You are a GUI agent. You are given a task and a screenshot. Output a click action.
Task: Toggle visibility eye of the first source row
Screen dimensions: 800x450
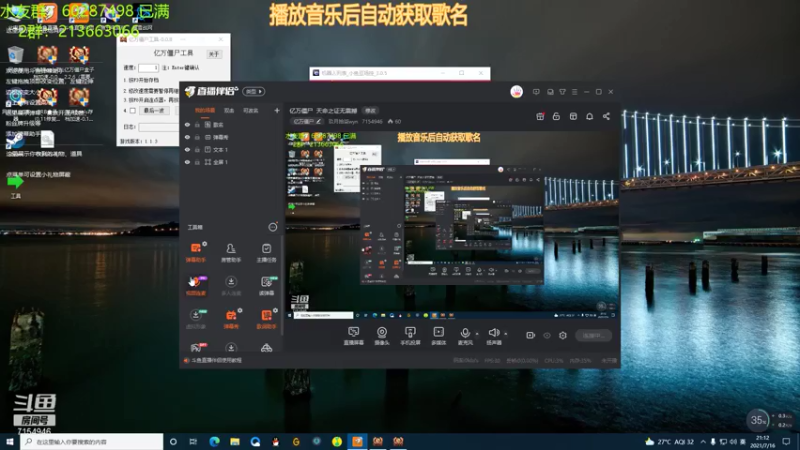click(x=187, y=124)
